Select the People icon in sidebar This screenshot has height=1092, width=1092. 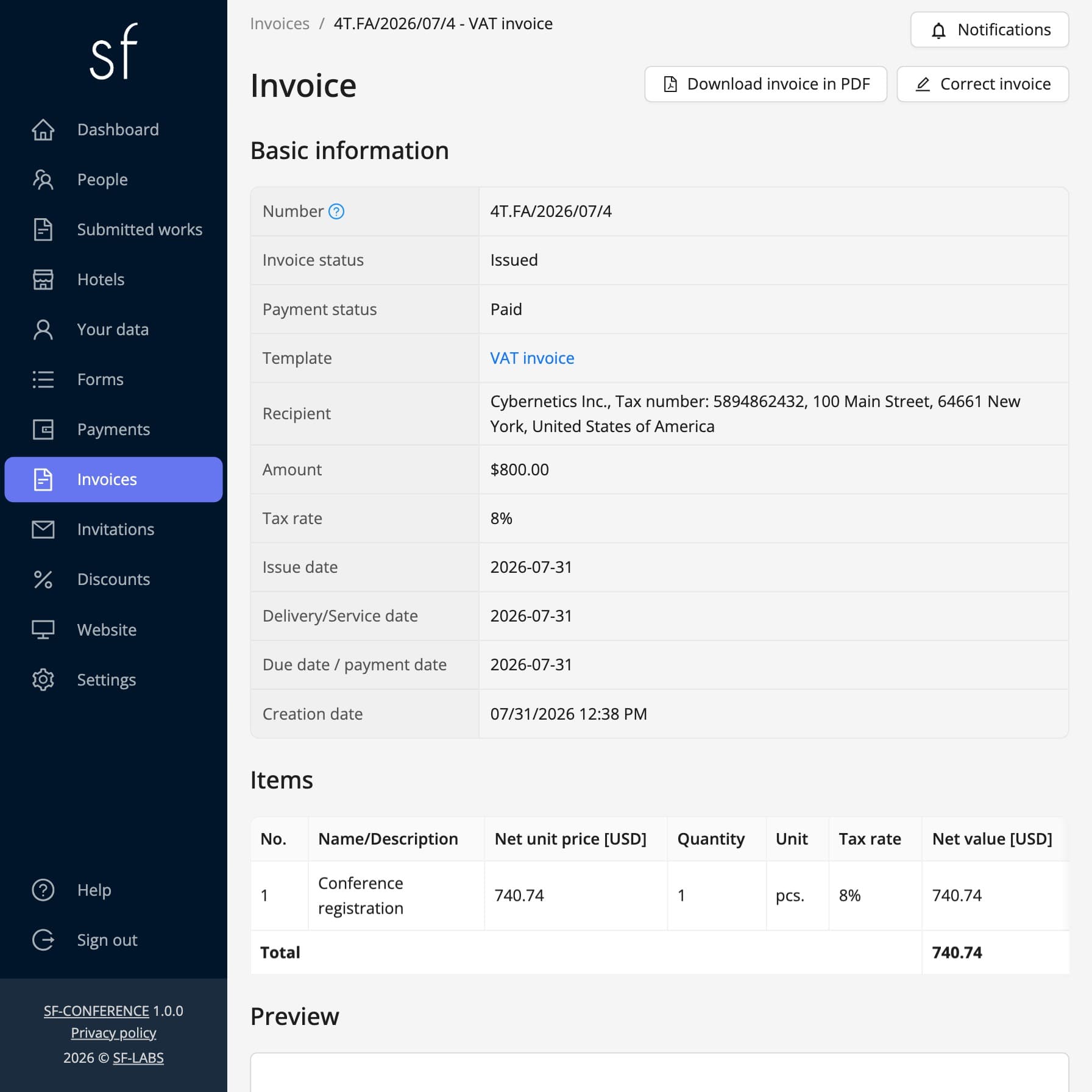(43, 180)
